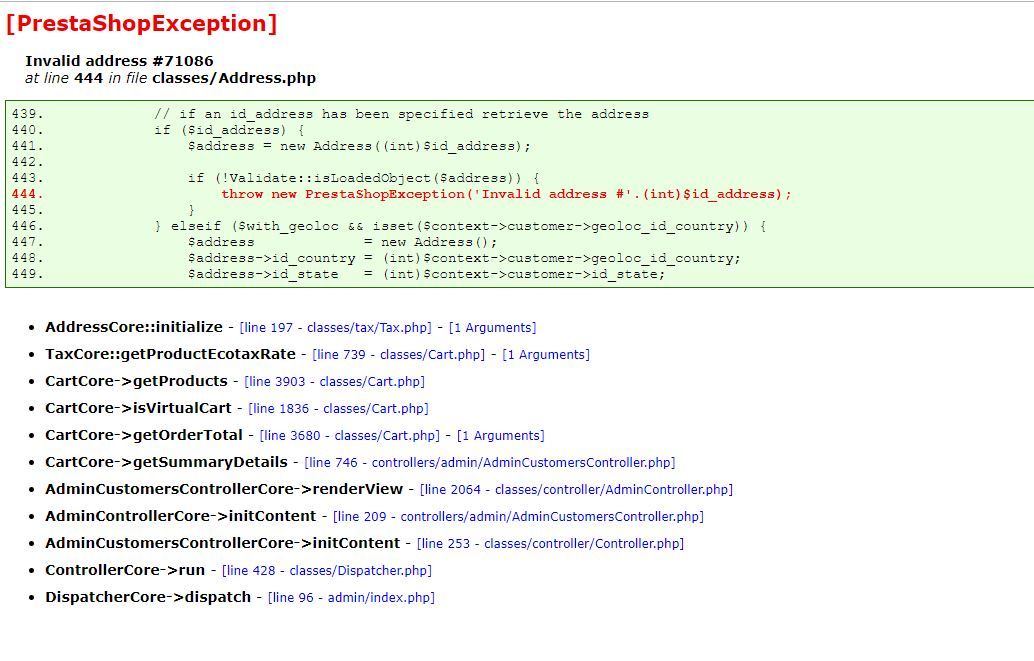Click ControllerCore->run trace entry
The height and width of the screenshot is (661, 1034).
[x=125, y=571]
